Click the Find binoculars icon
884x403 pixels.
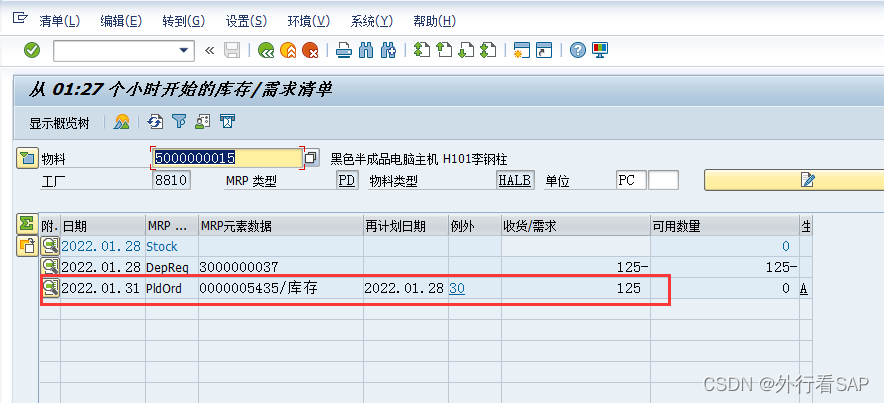click(x=366, y=50)
